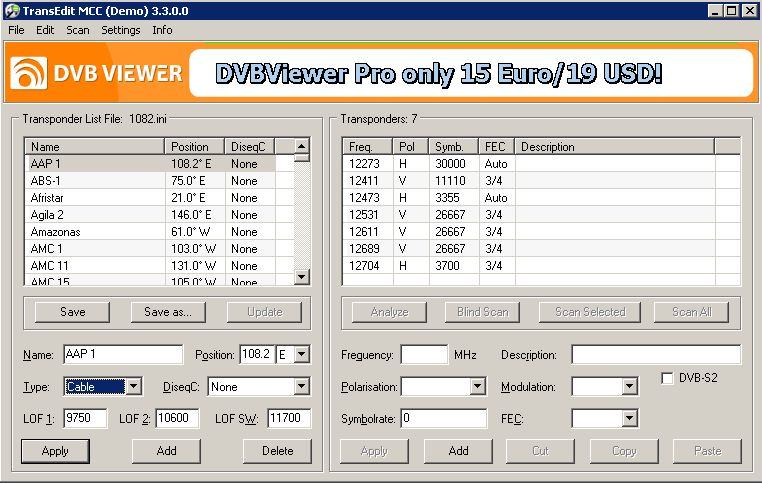Click into the Name field containing AAP 1
This screenshot has width=762, height=483.
coord(123,355)
